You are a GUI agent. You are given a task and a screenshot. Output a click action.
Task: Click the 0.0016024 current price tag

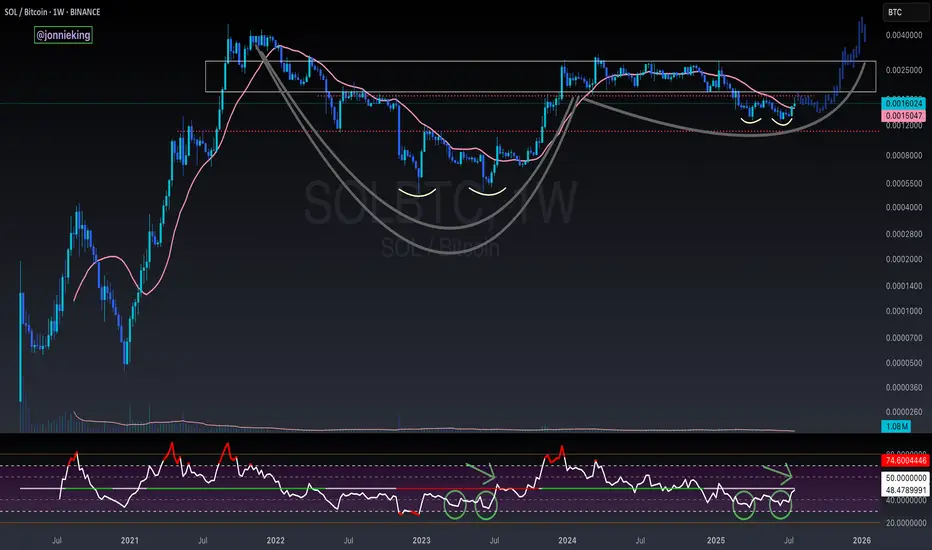pos(903,103)
